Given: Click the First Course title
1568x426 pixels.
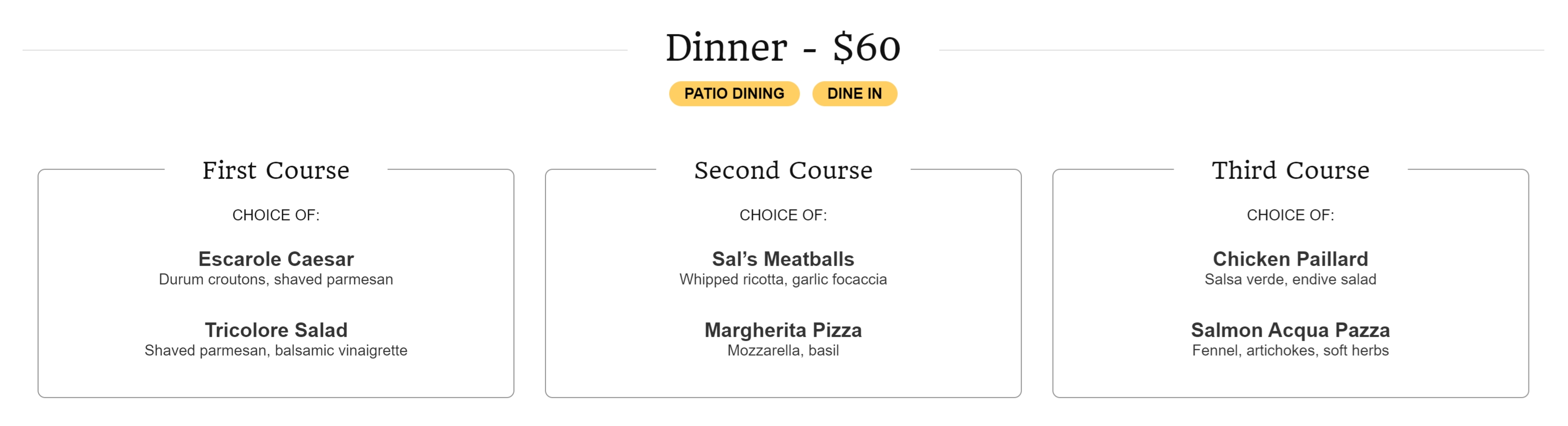Looking at the screenshot, I should click(276, 170).
